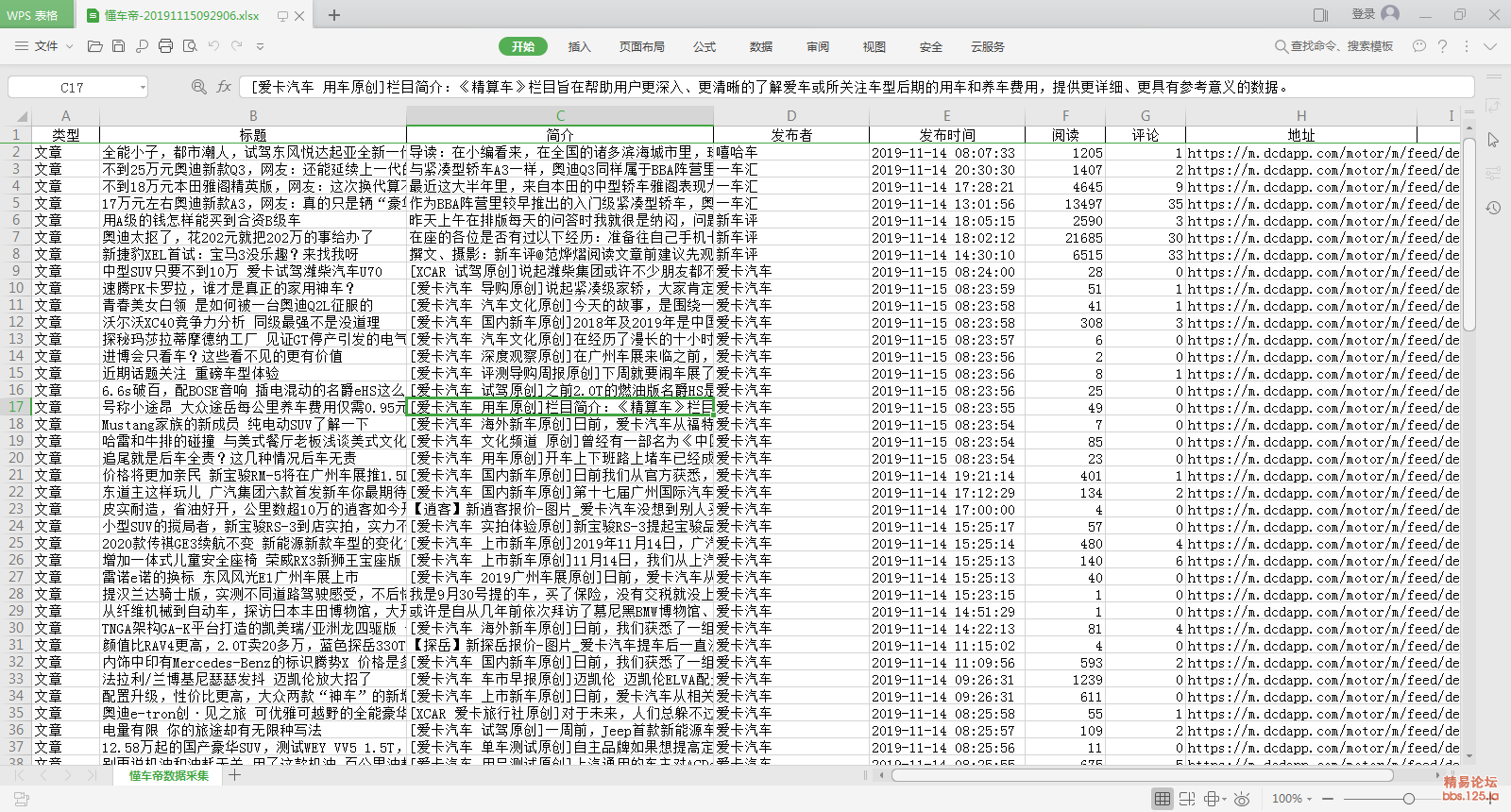Go to the first sheet navigation arrow
Image resolution: width=1511 pixels, height=812 pixels.
pyautogui.click(x=19, y=775)
